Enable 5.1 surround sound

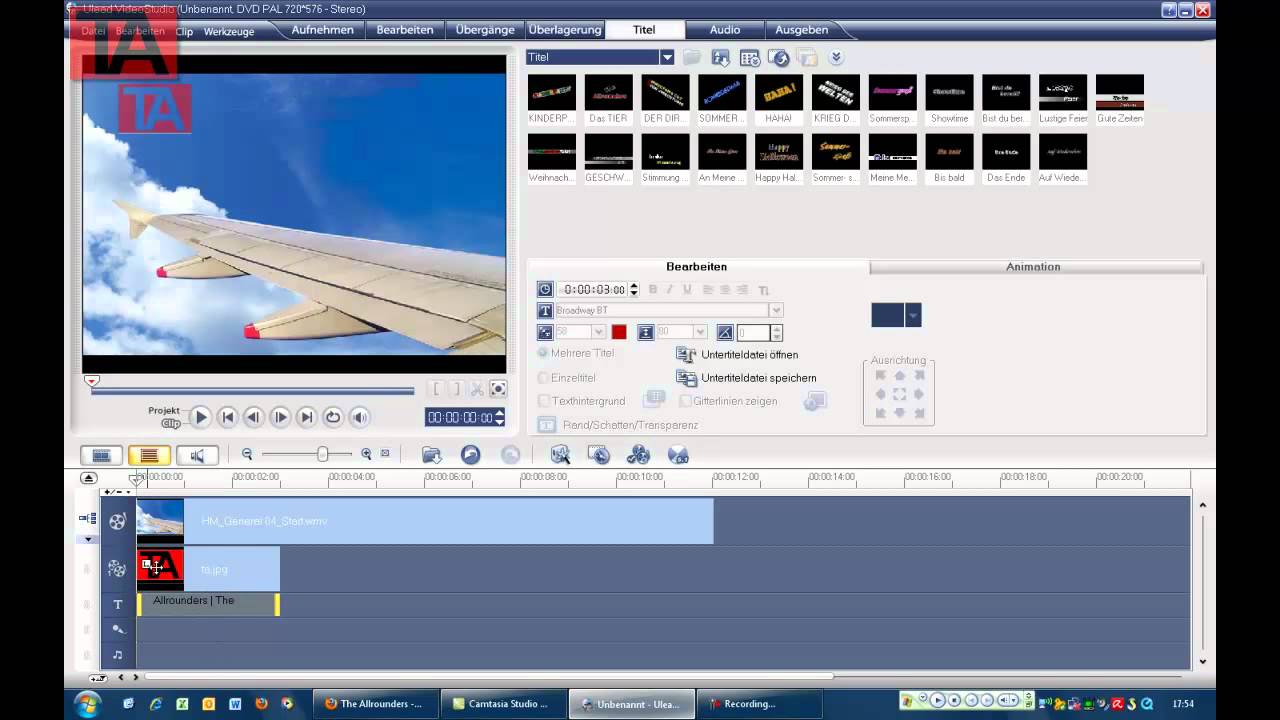[678, 455]
